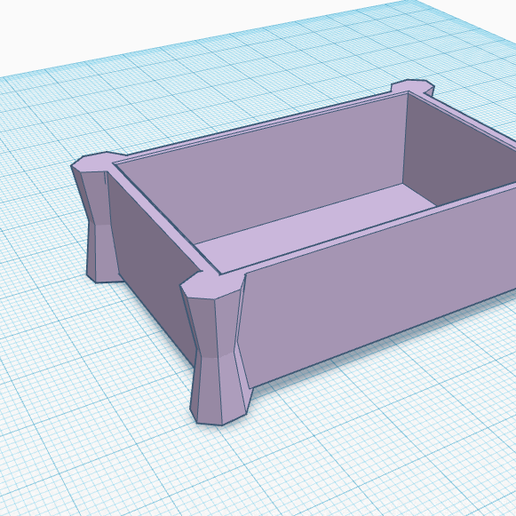Select the long front outer wall of the box
This screenshot has height=516, width=516.
[x=378, y=285]
